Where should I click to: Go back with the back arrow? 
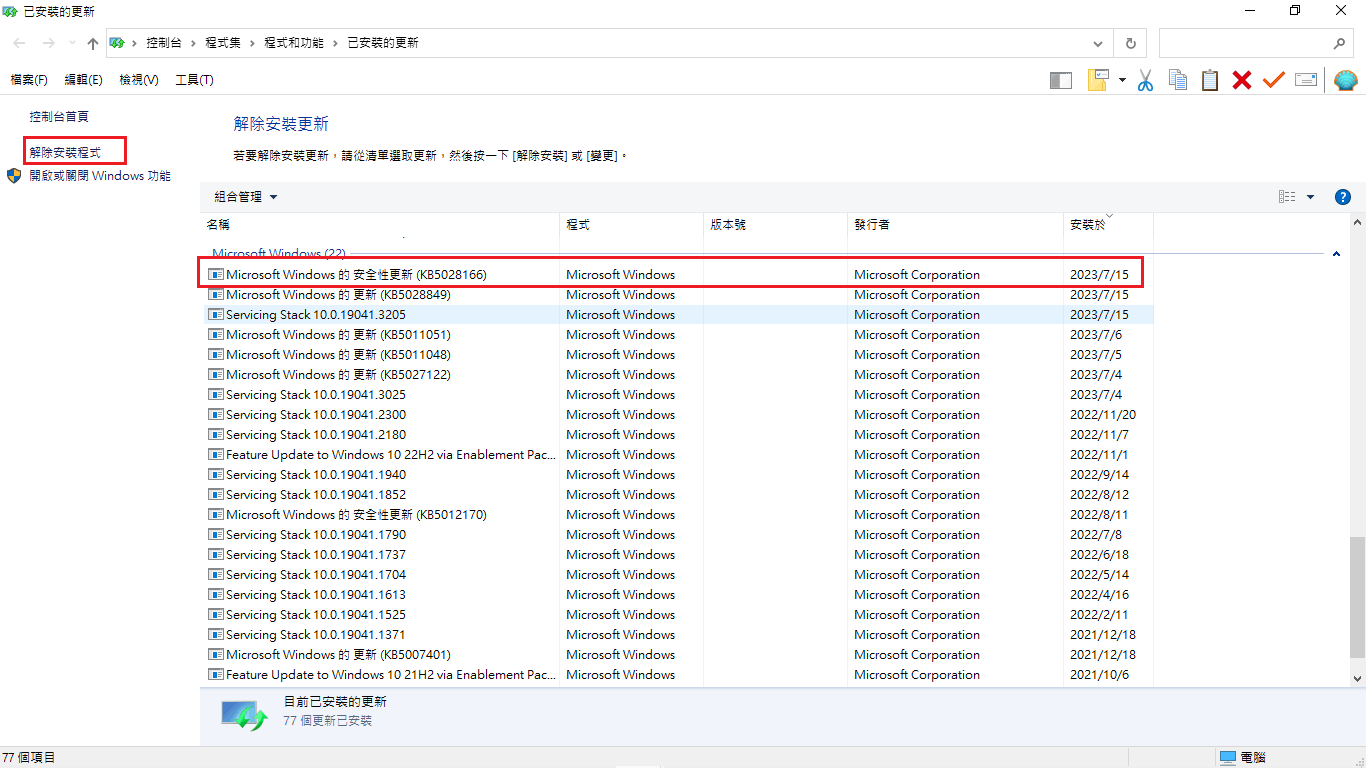click(19, 43)
